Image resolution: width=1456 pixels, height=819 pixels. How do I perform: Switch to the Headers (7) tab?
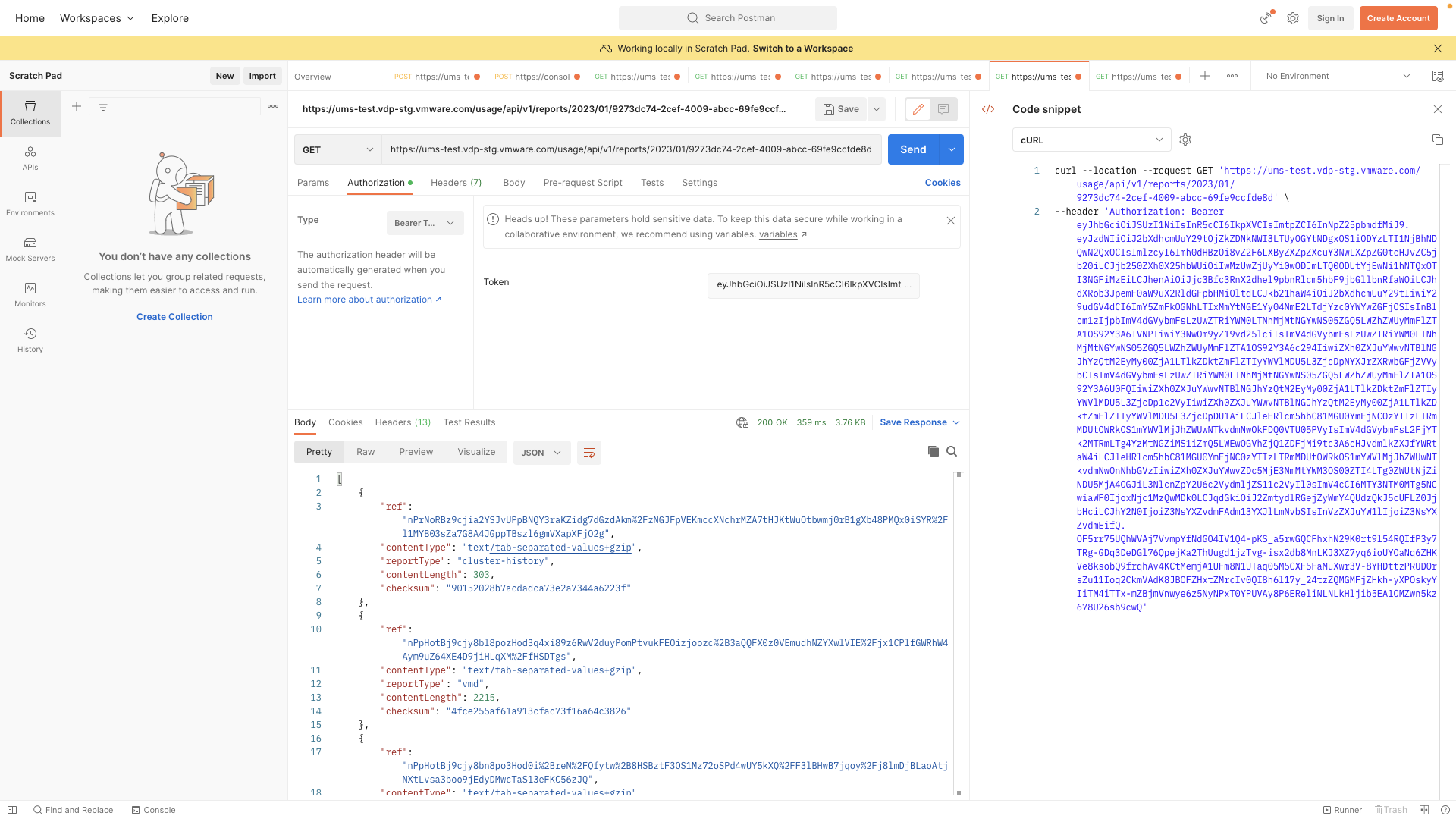pos(456,183)
